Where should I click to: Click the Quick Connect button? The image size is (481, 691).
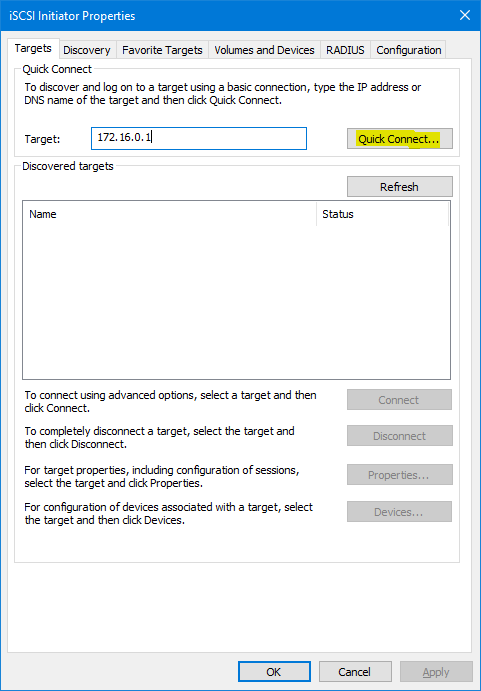coord(399,139)
